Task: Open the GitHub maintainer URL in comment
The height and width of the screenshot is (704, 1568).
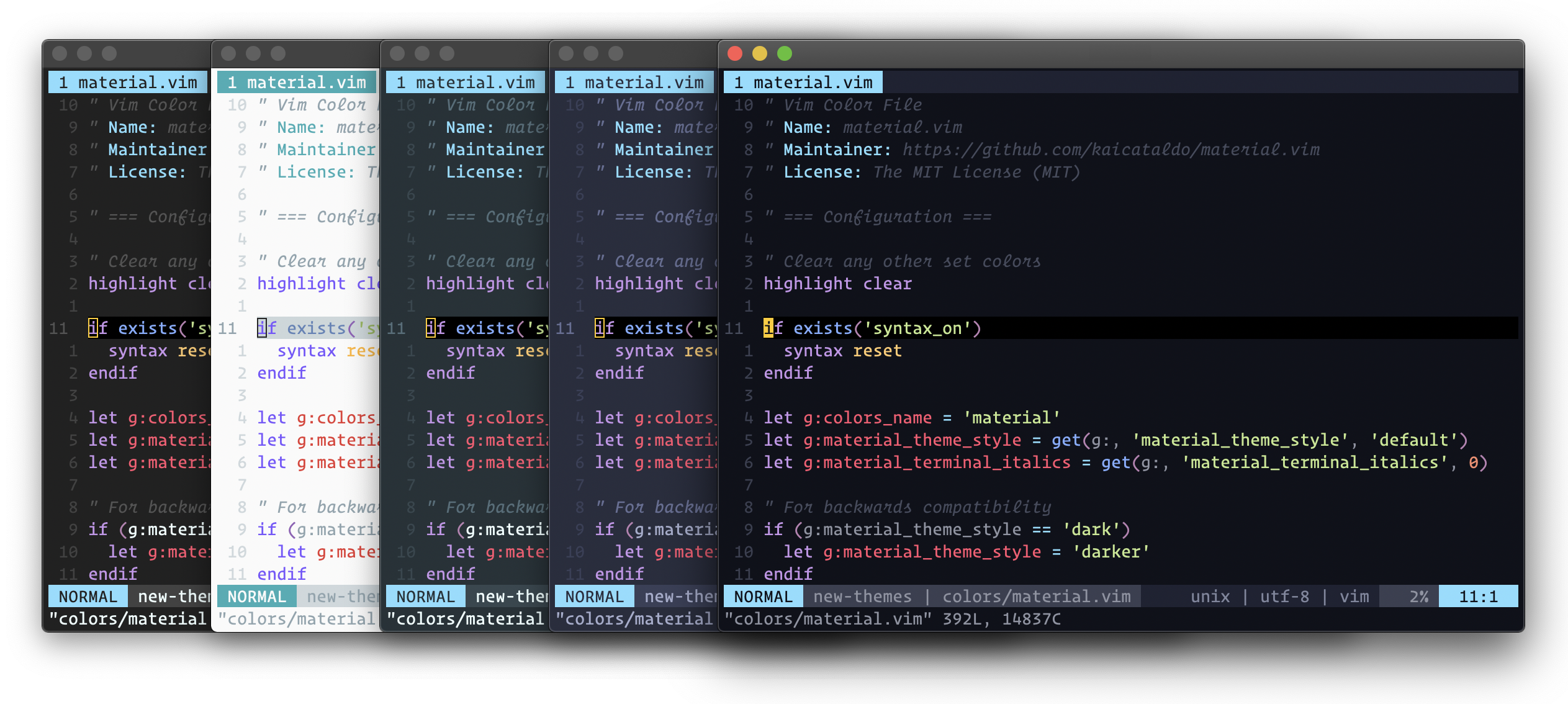Action: click(1111, 150)
